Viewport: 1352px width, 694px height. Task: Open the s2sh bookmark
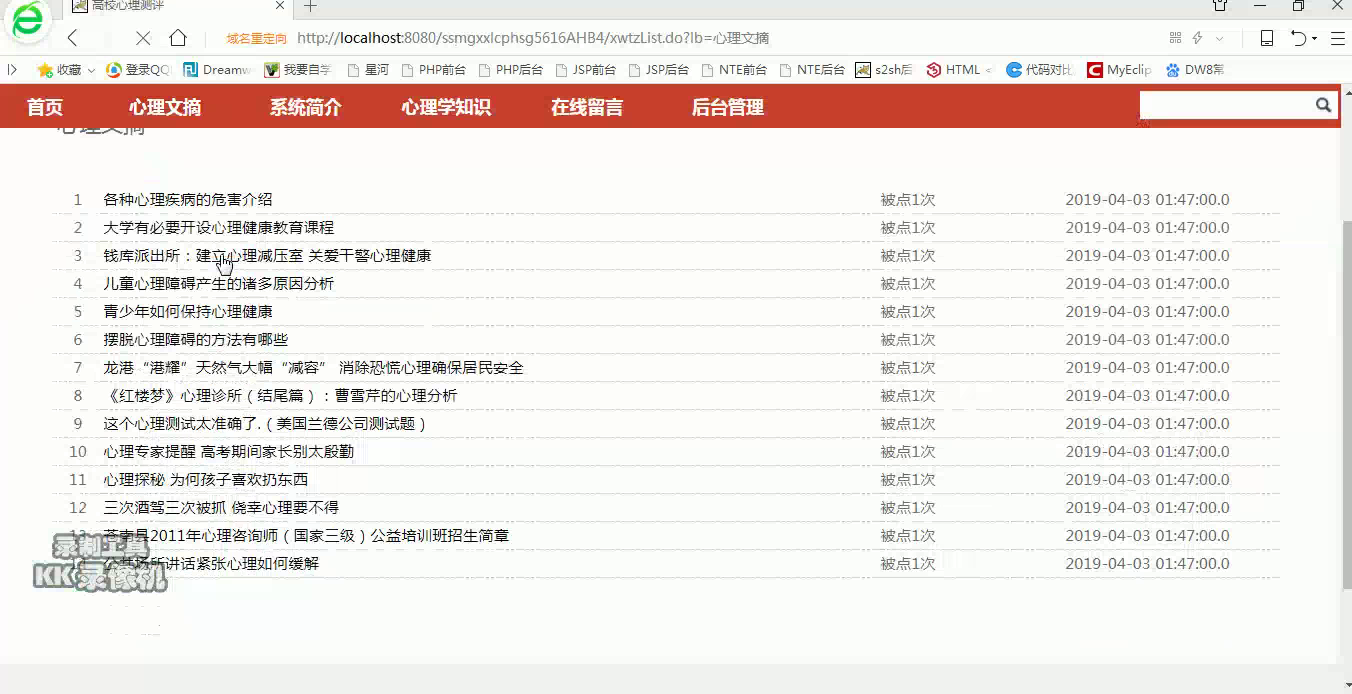(884, 70)
